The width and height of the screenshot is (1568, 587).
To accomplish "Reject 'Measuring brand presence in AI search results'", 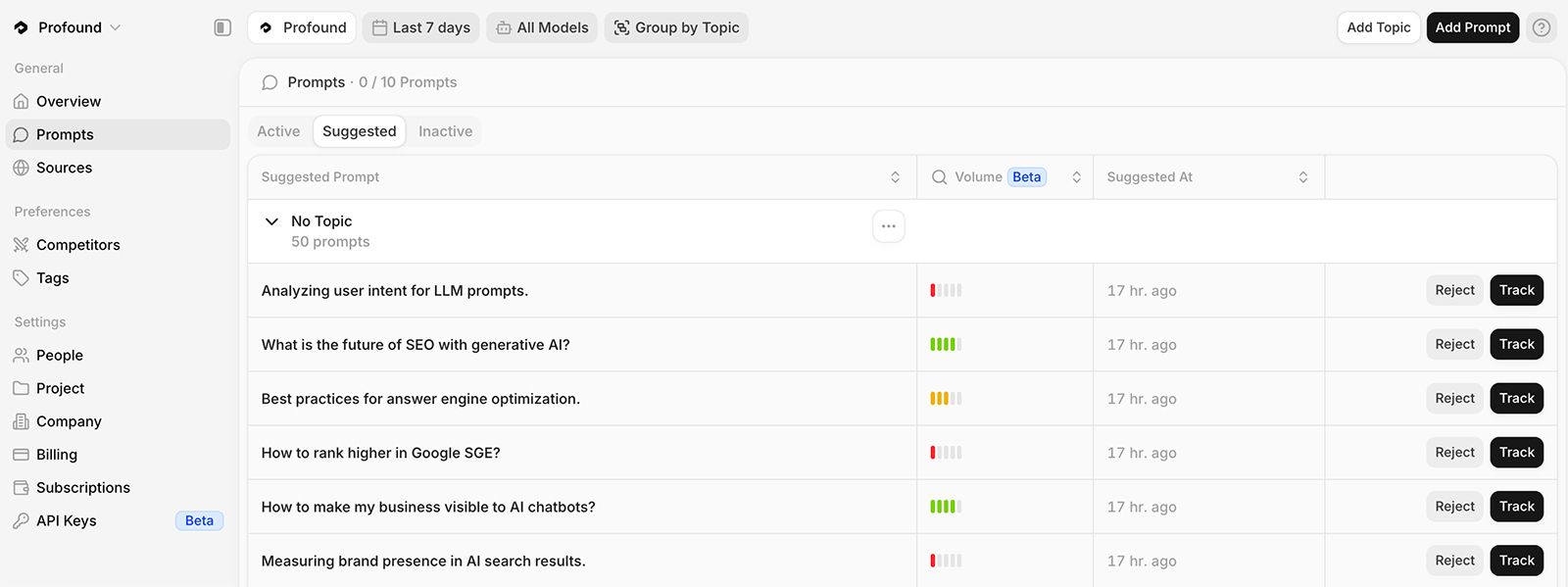I will click(x=1454, y=561).
